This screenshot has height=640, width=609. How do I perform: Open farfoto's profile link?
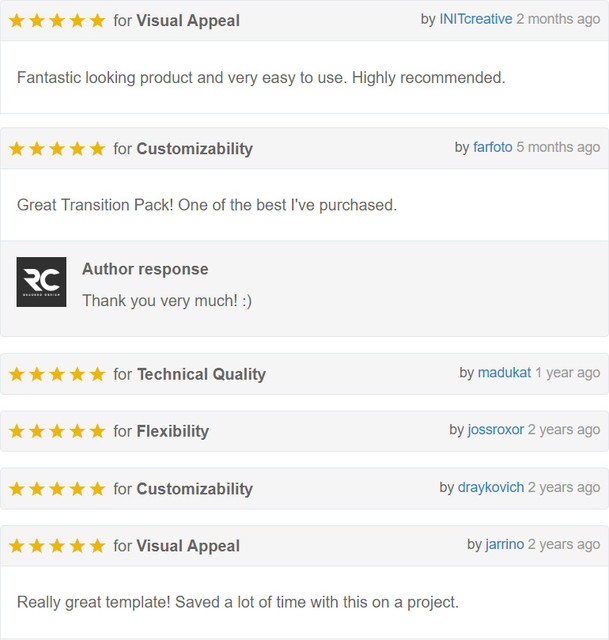click(493, 147)
